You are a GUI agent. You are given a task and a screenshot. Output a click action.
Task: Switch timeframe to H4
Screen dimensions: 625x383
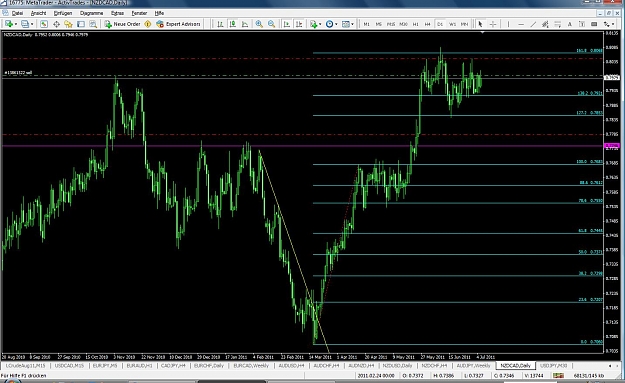pyautogui.click(x=428, y=24)
